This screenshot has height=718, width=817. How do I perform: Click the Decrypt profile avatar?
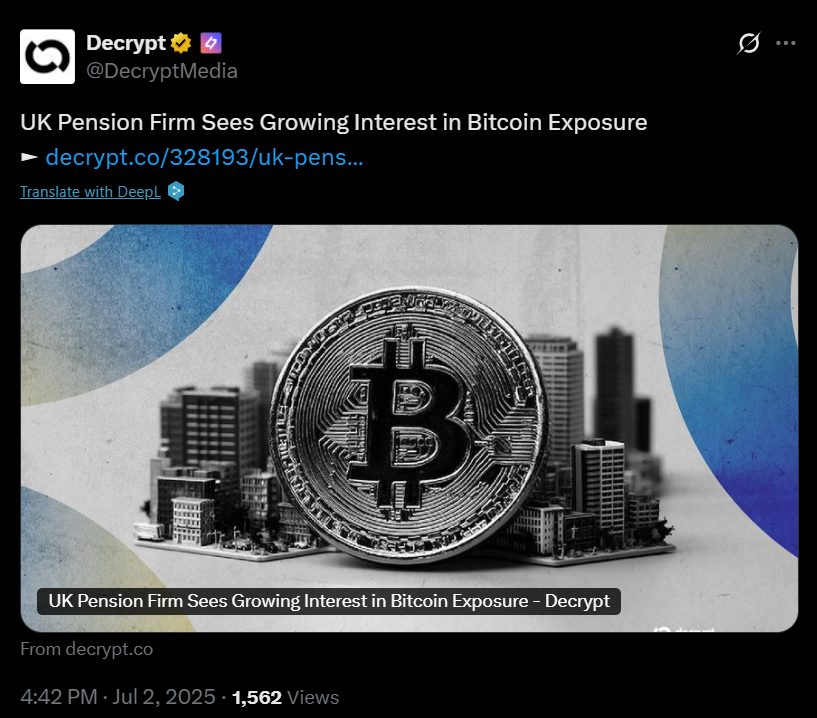47,57
